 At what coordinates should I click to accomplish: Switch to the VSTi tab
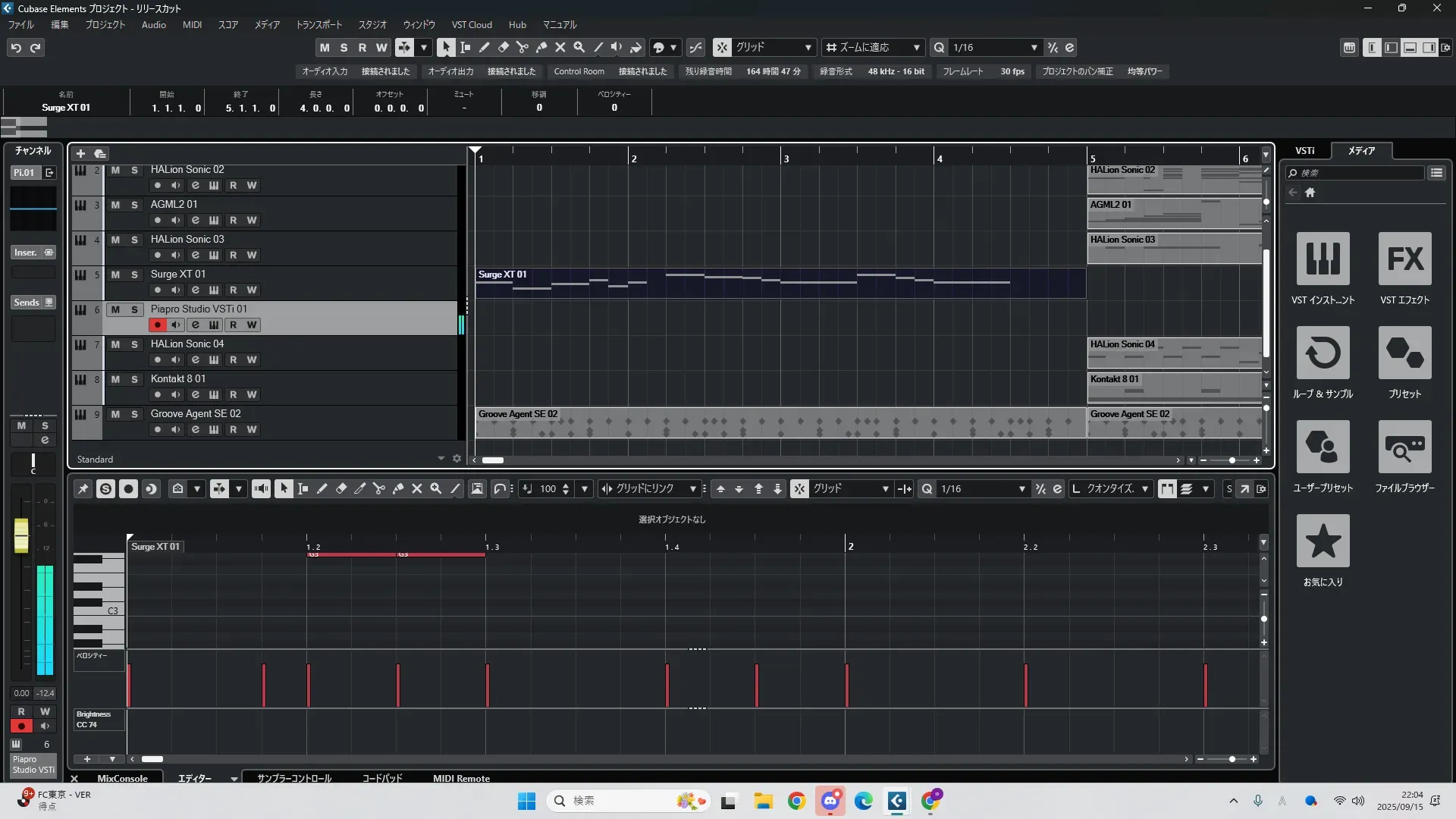[1304, 150]
